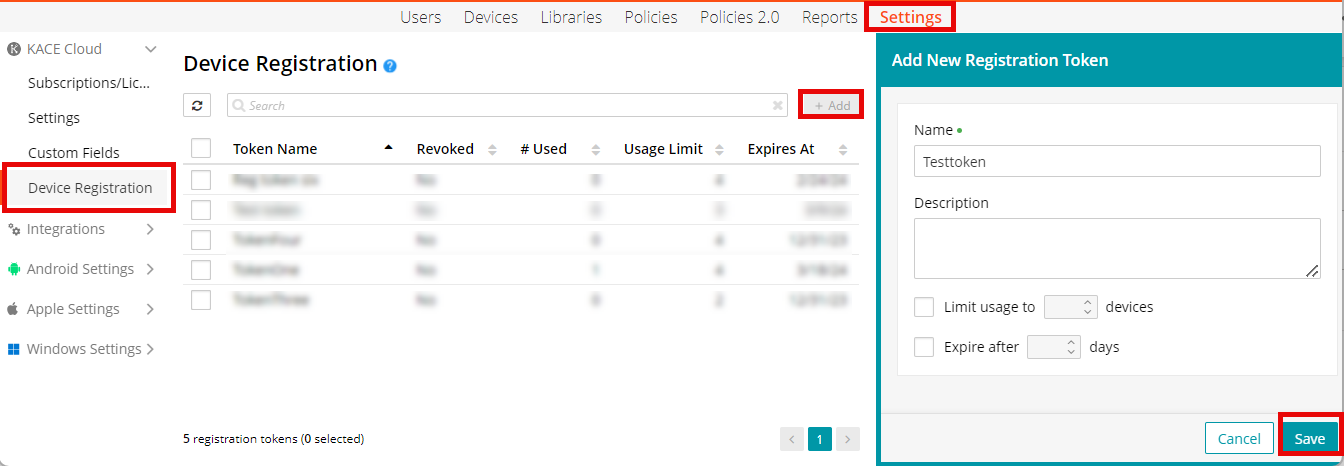Go to previous page arrow

[792, 439]
